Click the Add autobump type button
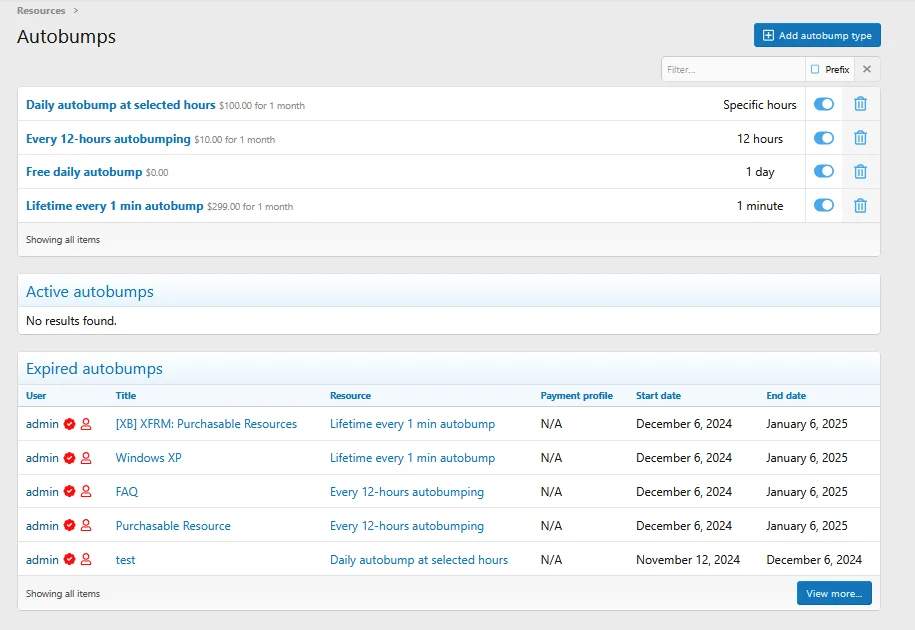 (x=817, y=36)
